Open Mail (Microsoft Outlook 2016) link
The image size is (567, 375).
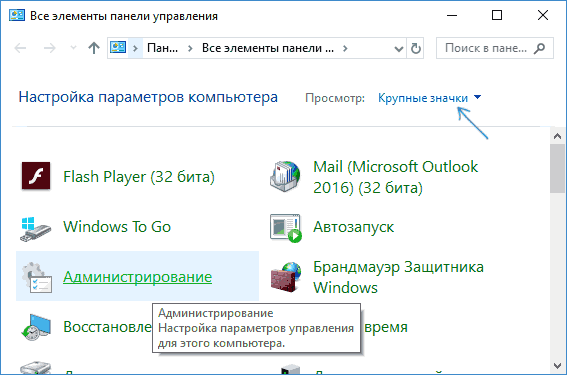tap(396, 177)
